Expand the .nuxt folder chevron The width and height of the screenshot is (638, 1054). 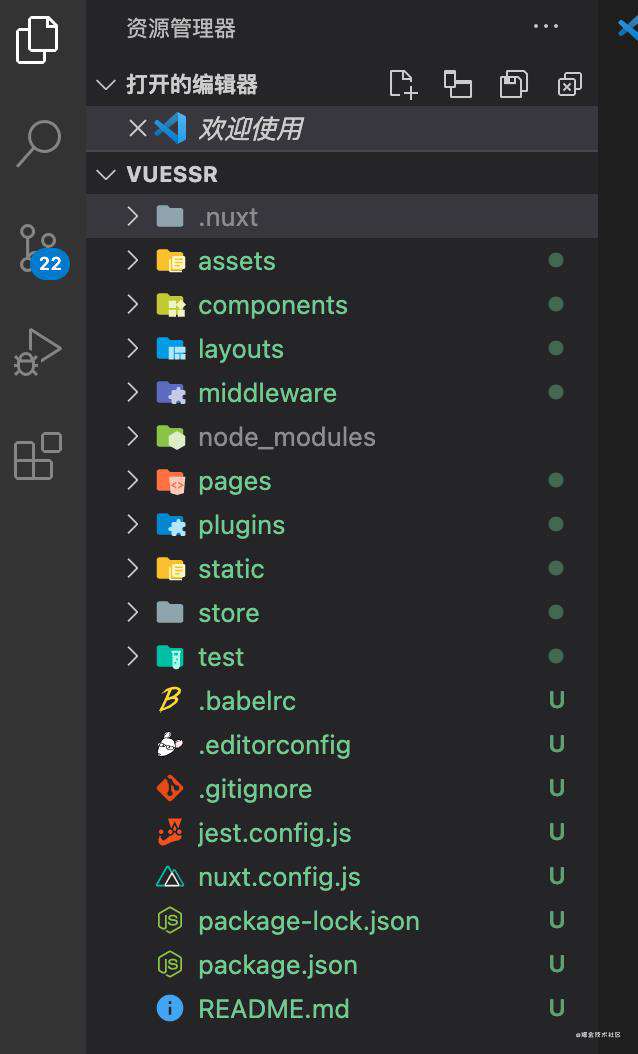[x=133, y=216]
